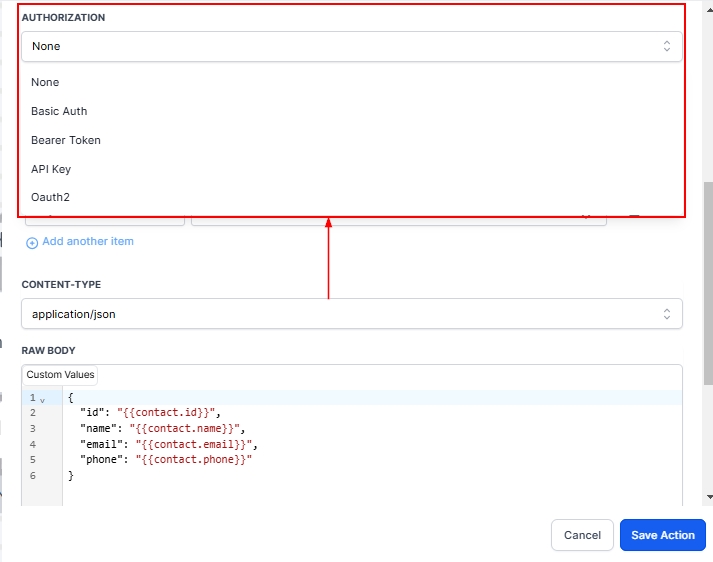Click the Add another item link
This screenshot has width=713, height=562.
[x=88, y=242]
